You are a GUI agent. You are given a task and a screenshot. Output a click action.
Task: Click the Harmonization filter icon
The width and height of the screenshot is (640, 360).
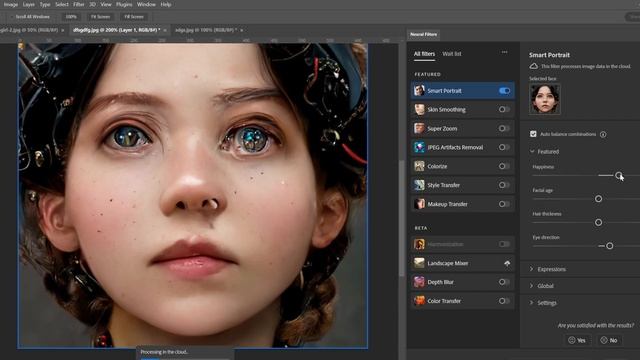(x=419, y=244)
